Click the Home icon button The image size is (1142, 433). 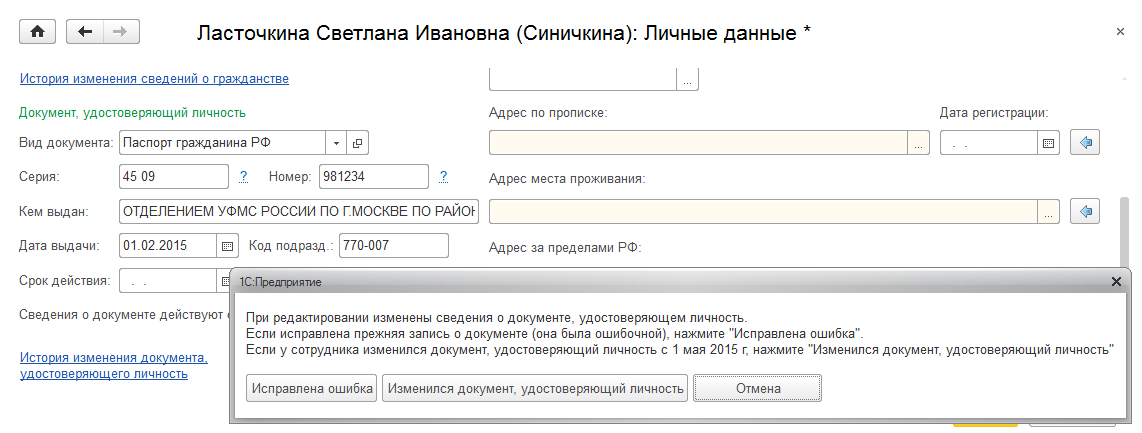(x=38, y=32)
